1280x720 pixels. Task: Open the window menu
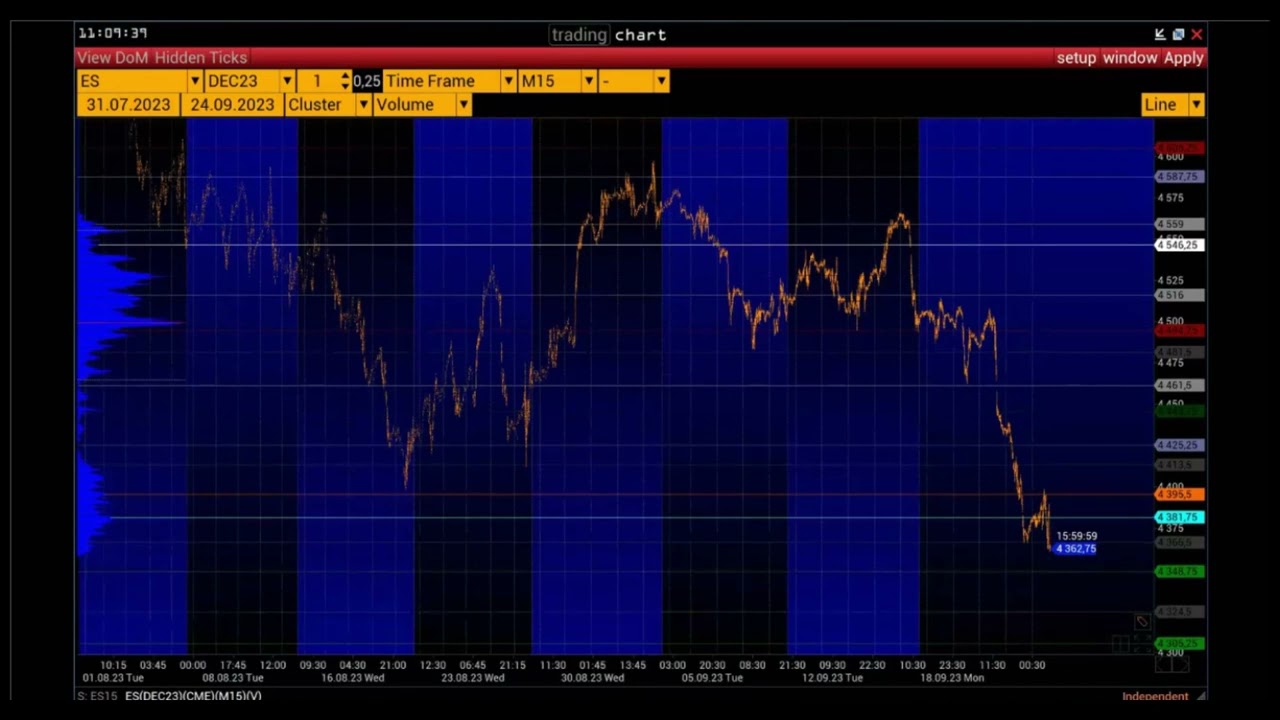1130,58
